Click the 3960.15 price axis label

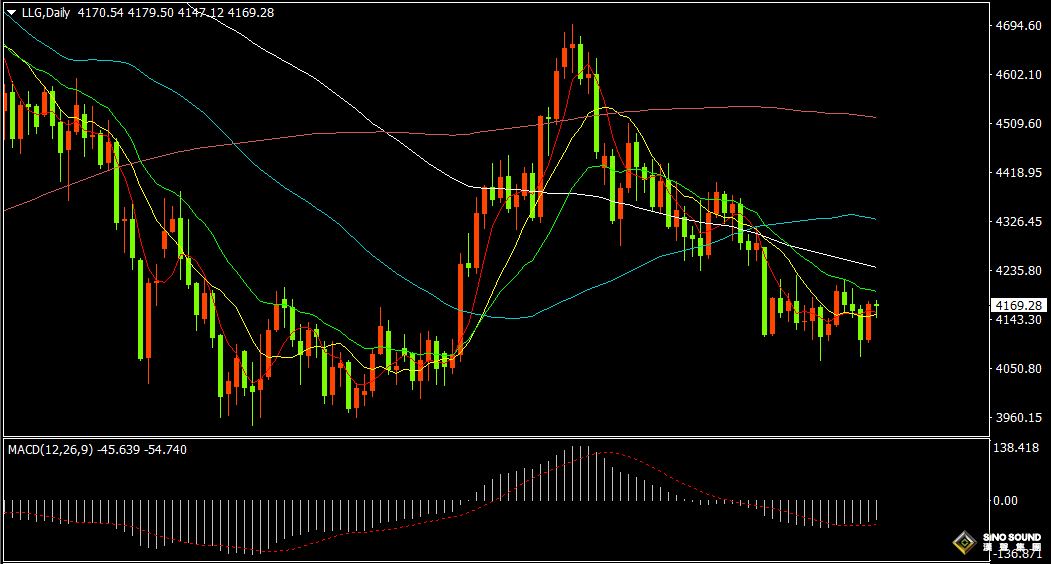tap(1019, 417)
